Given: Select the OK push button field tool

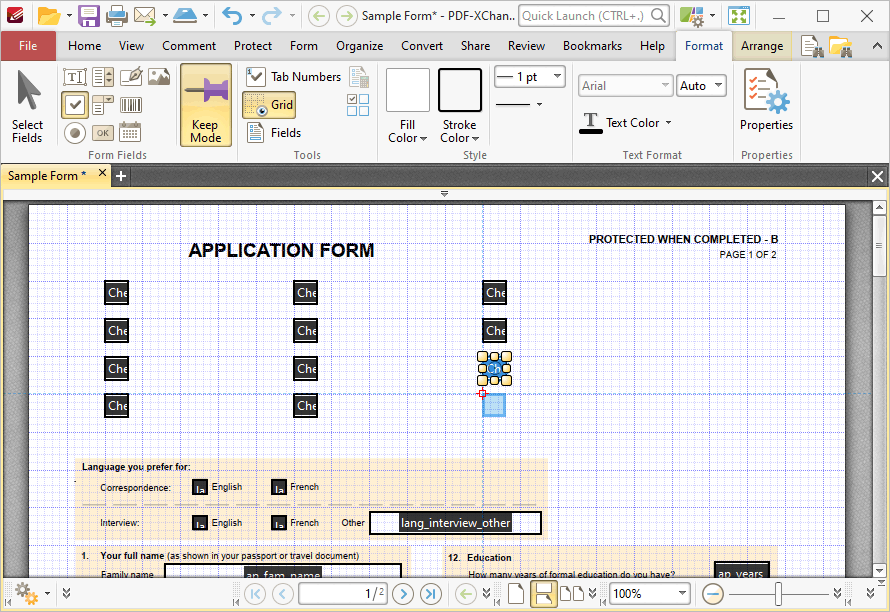Looking at the screenshot, I should (x=103, y=133).
